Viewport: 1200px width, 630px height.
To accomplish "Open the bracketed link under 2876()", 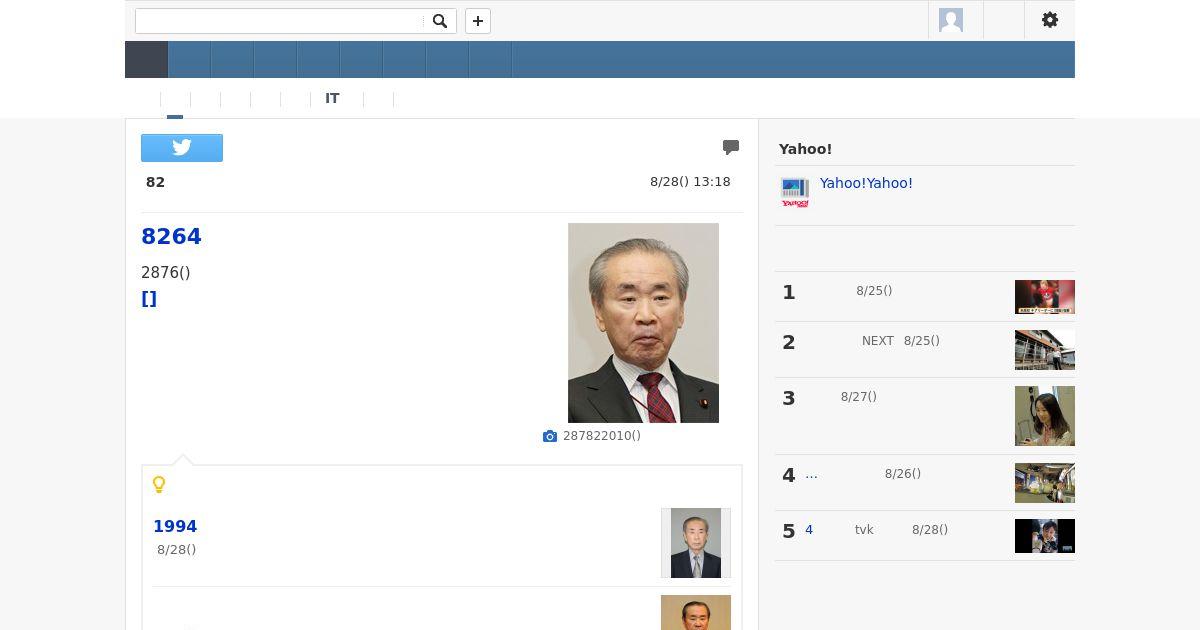I will coord(149,298).
